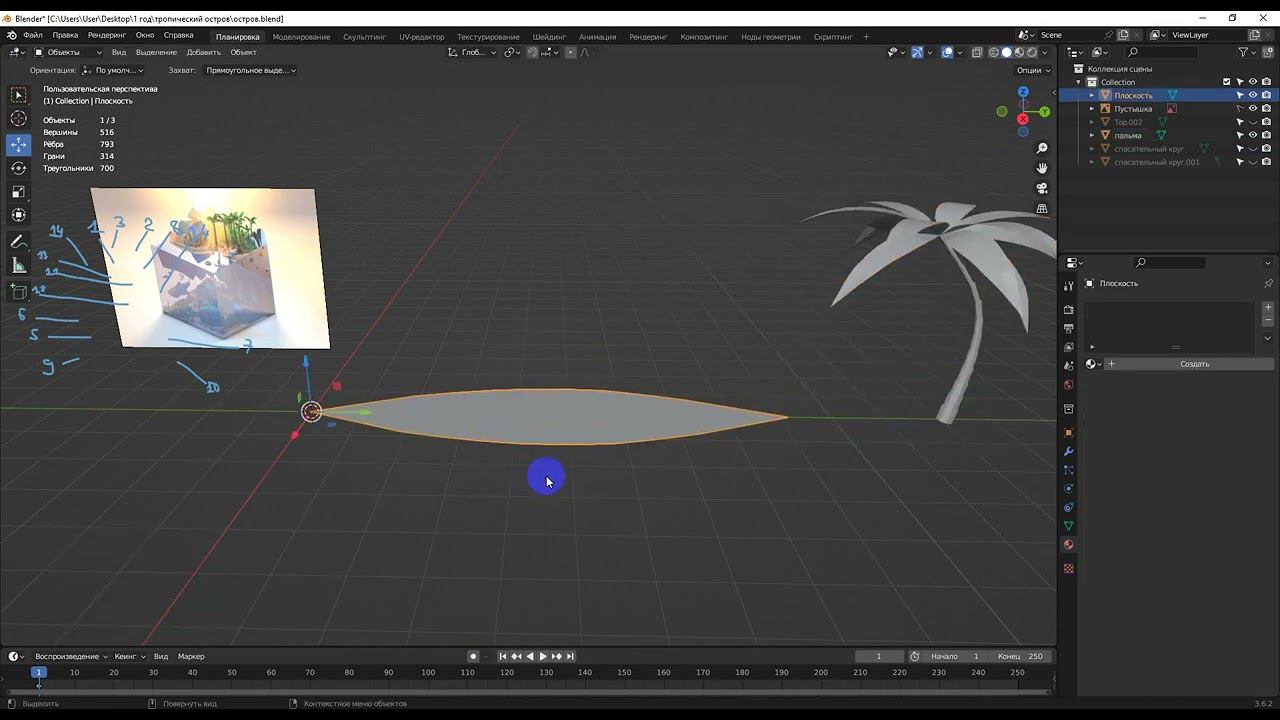Viewport: 1280px width, 720px height.
Task: Switch viewport shading to rendered
Action: point(1032,52)
